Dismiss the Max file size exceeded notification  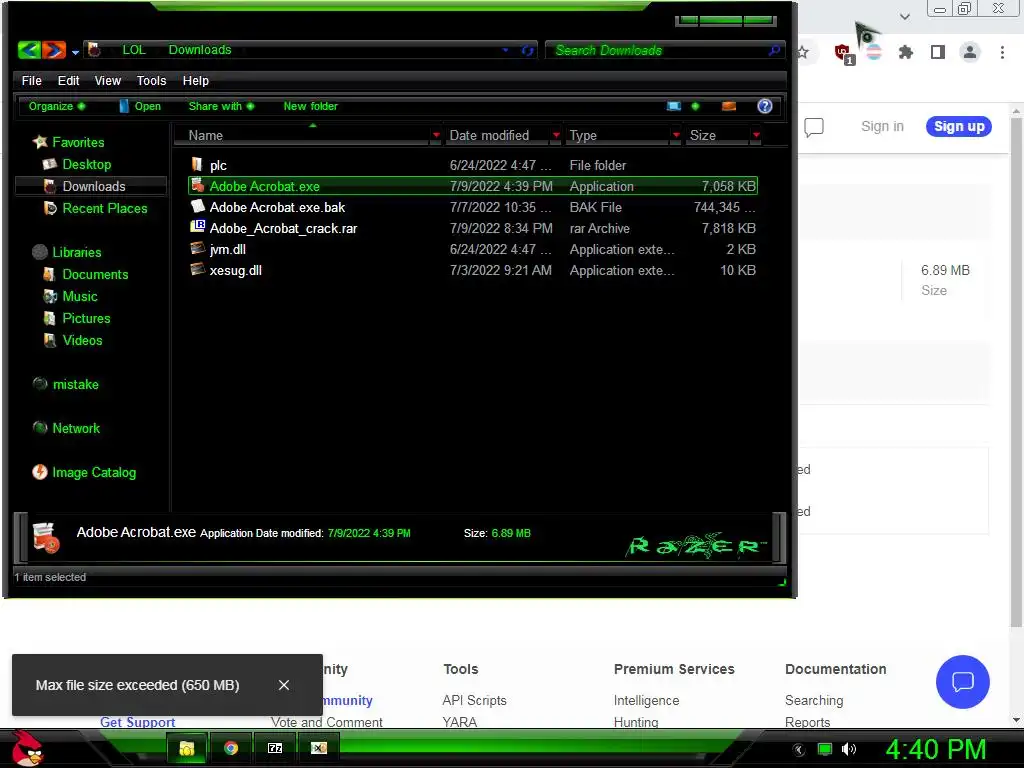[283, 685]
